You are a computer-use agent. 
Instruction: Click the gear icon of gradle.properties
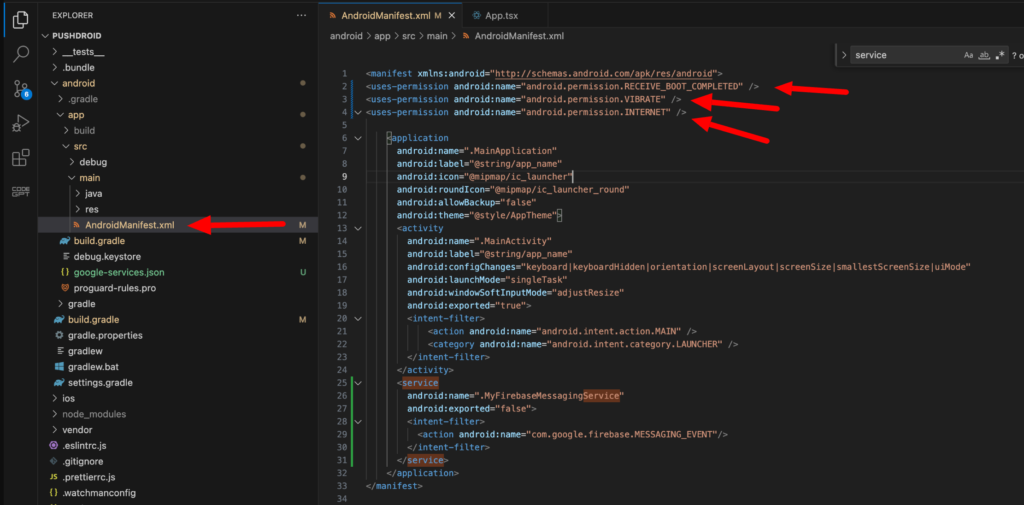pos(59,335)
